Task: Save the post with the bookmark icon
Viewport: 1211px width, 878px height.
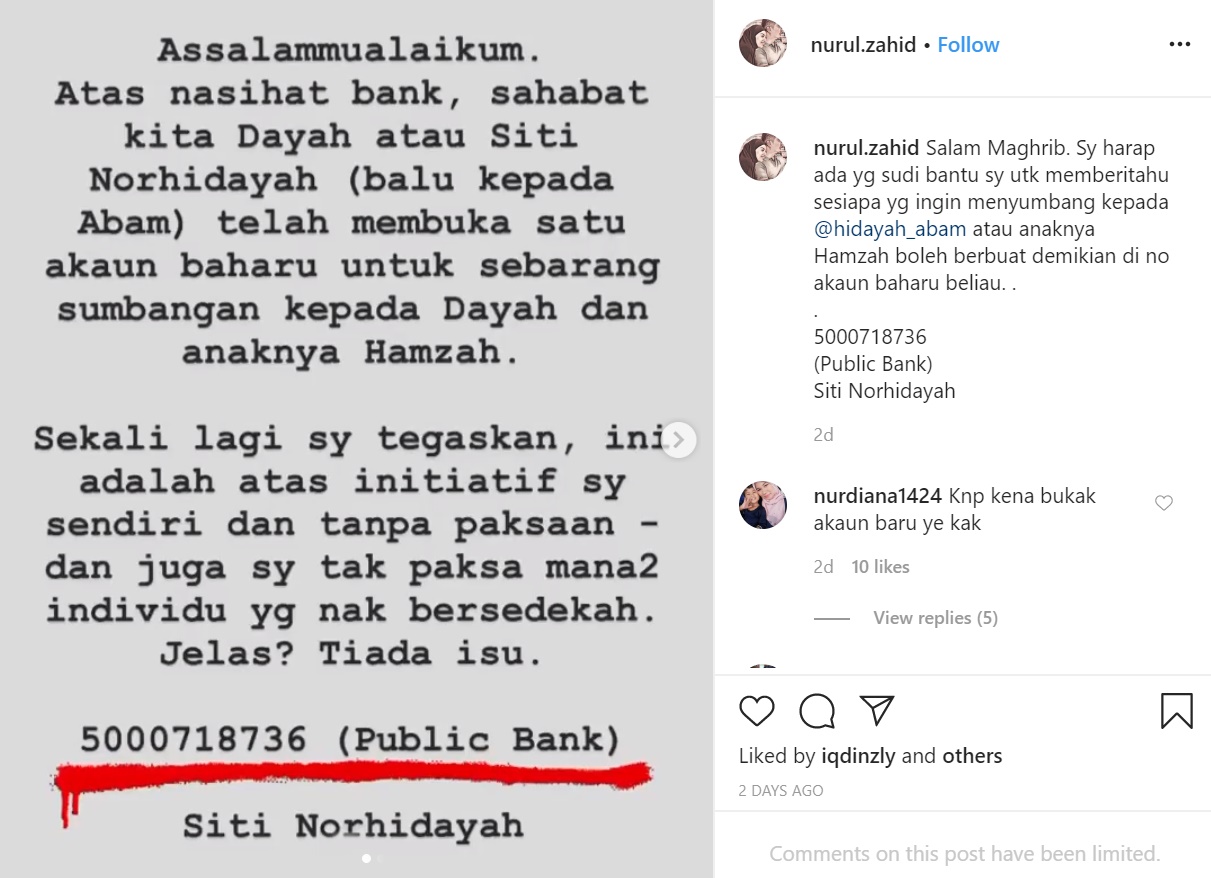Action: [x=1176, y=711]
